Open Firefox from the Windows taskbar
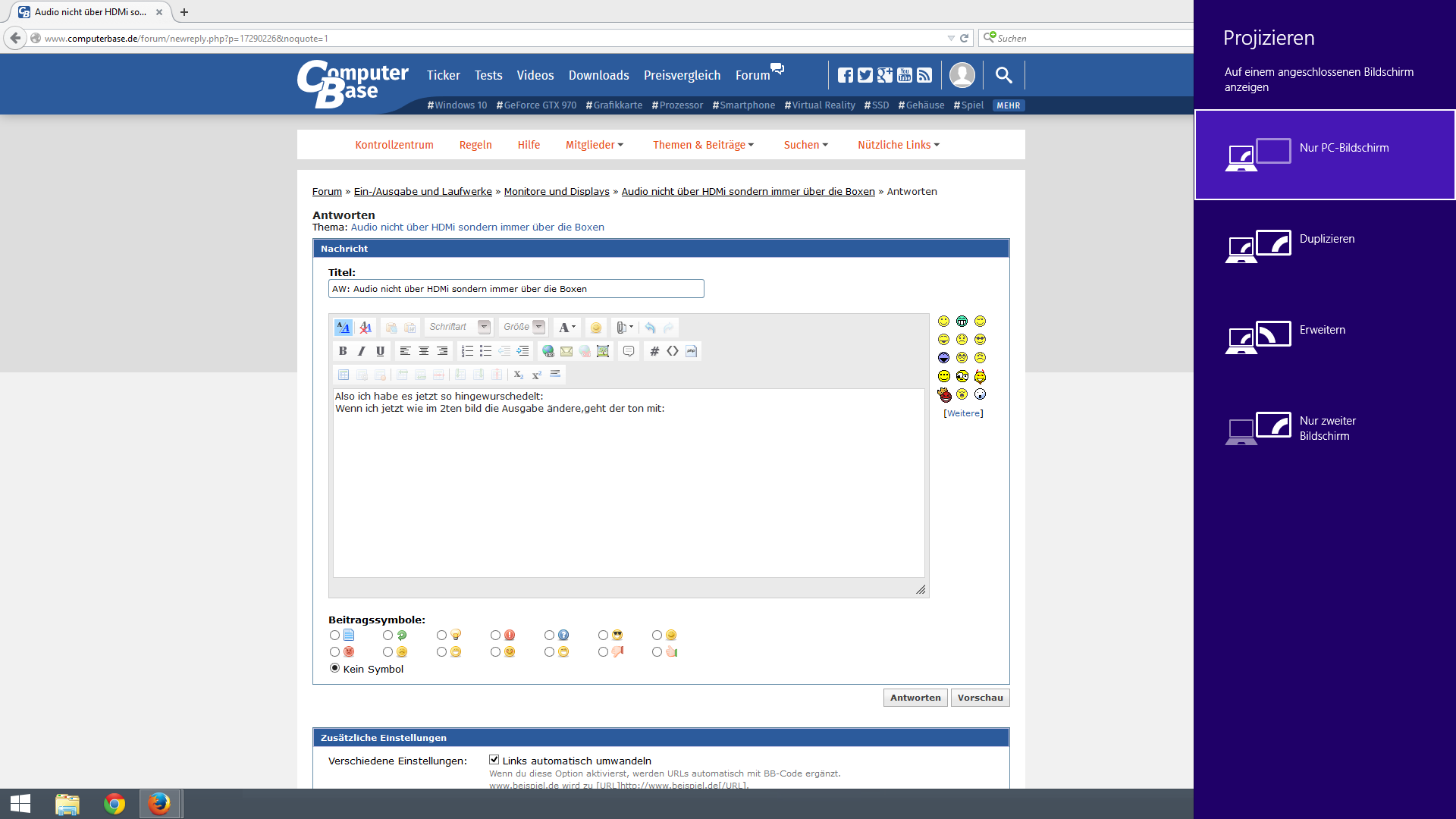1456x819 pixels. pos(159,803)
